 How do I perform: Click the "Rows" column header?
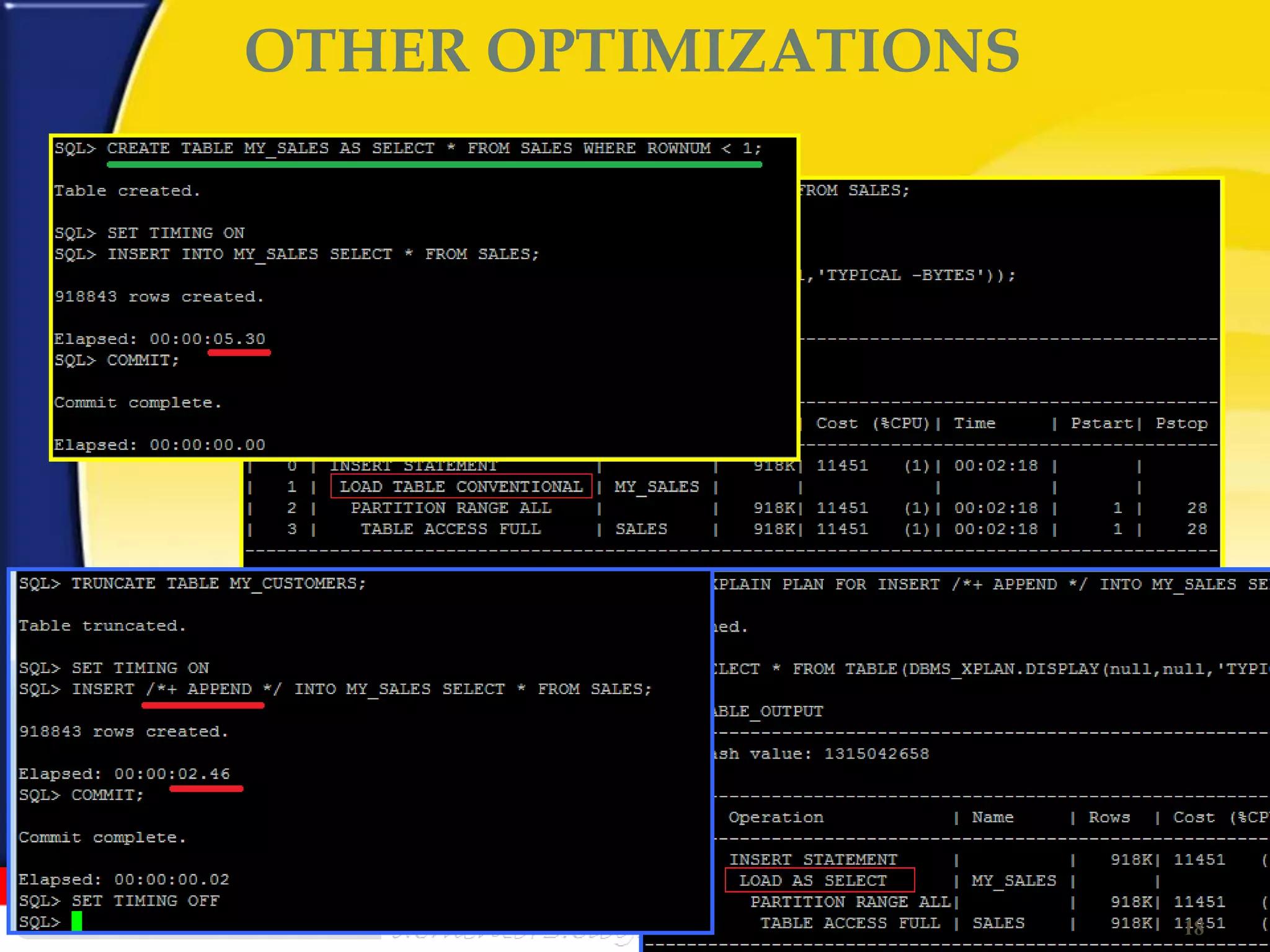pos(1109,818)
